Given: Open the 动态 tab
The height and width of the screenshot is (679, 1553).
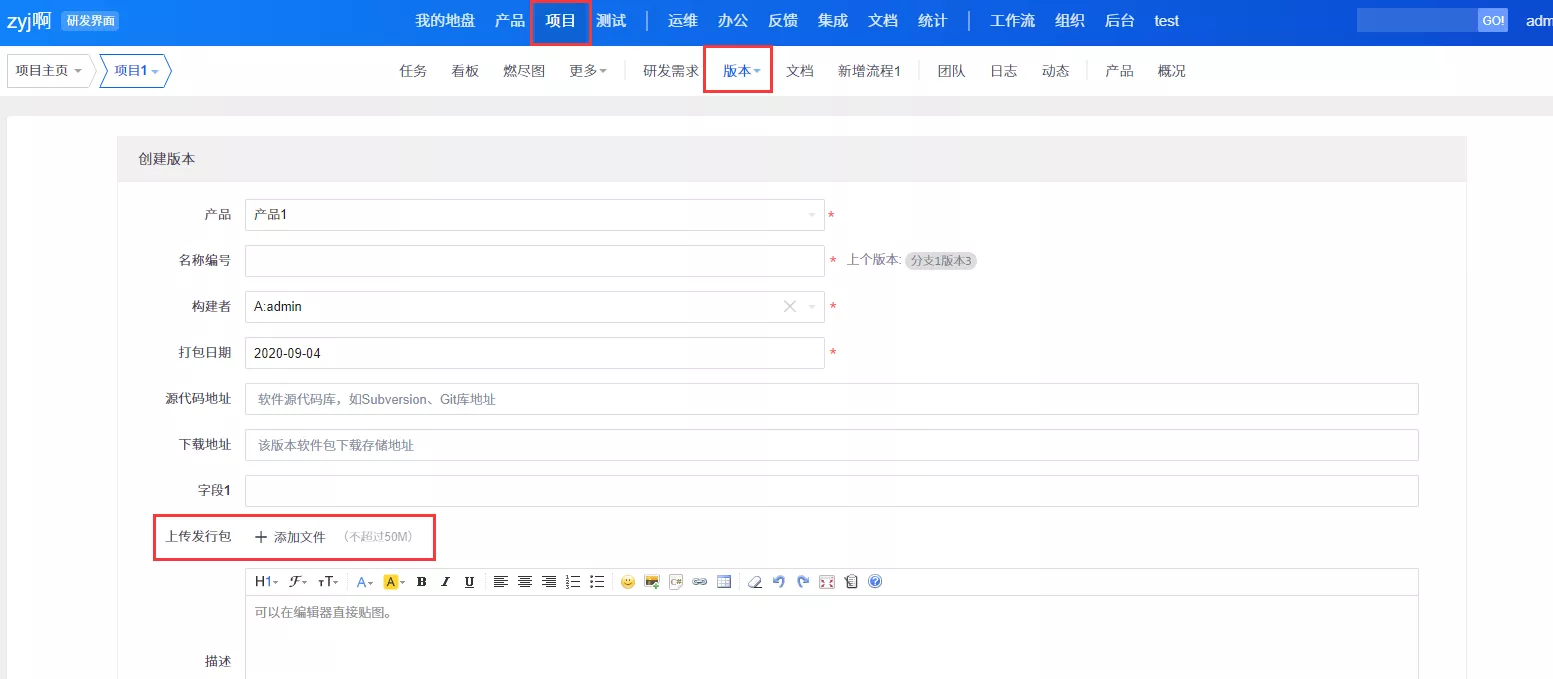Looking at the screenshot, I should pos(1056,71).
